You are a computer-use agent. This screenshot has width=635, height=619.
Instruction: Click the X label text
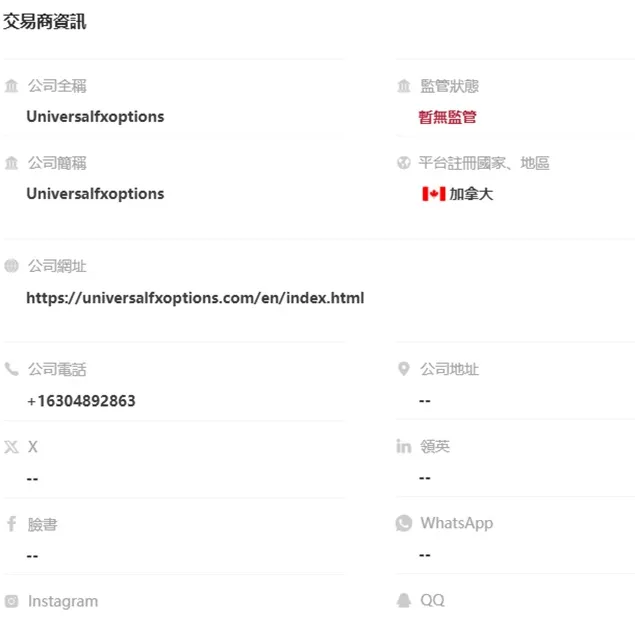coord(33,447)
